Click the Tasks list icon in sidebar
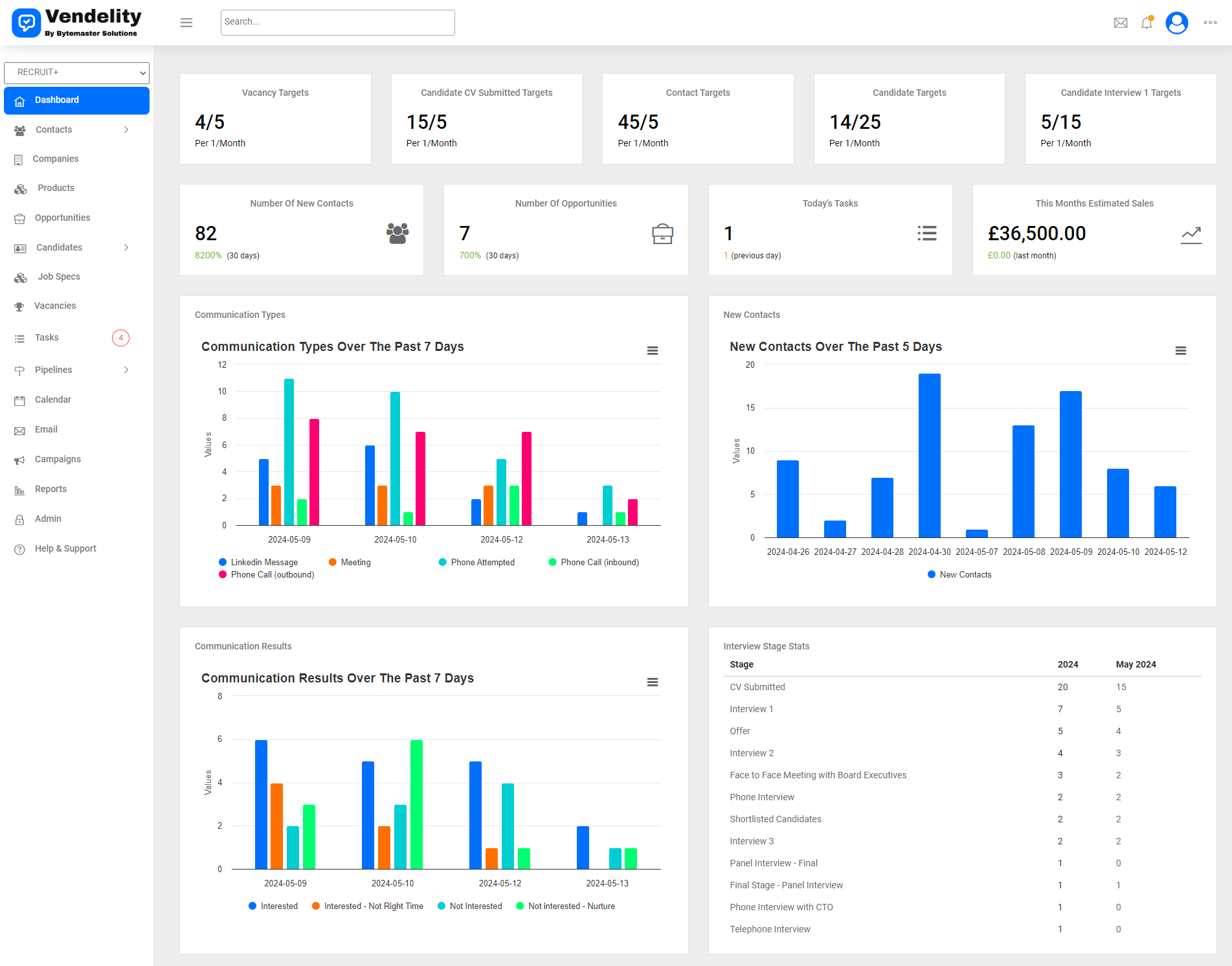Viewport: 1232px width, 966px height. coord(20,338)
